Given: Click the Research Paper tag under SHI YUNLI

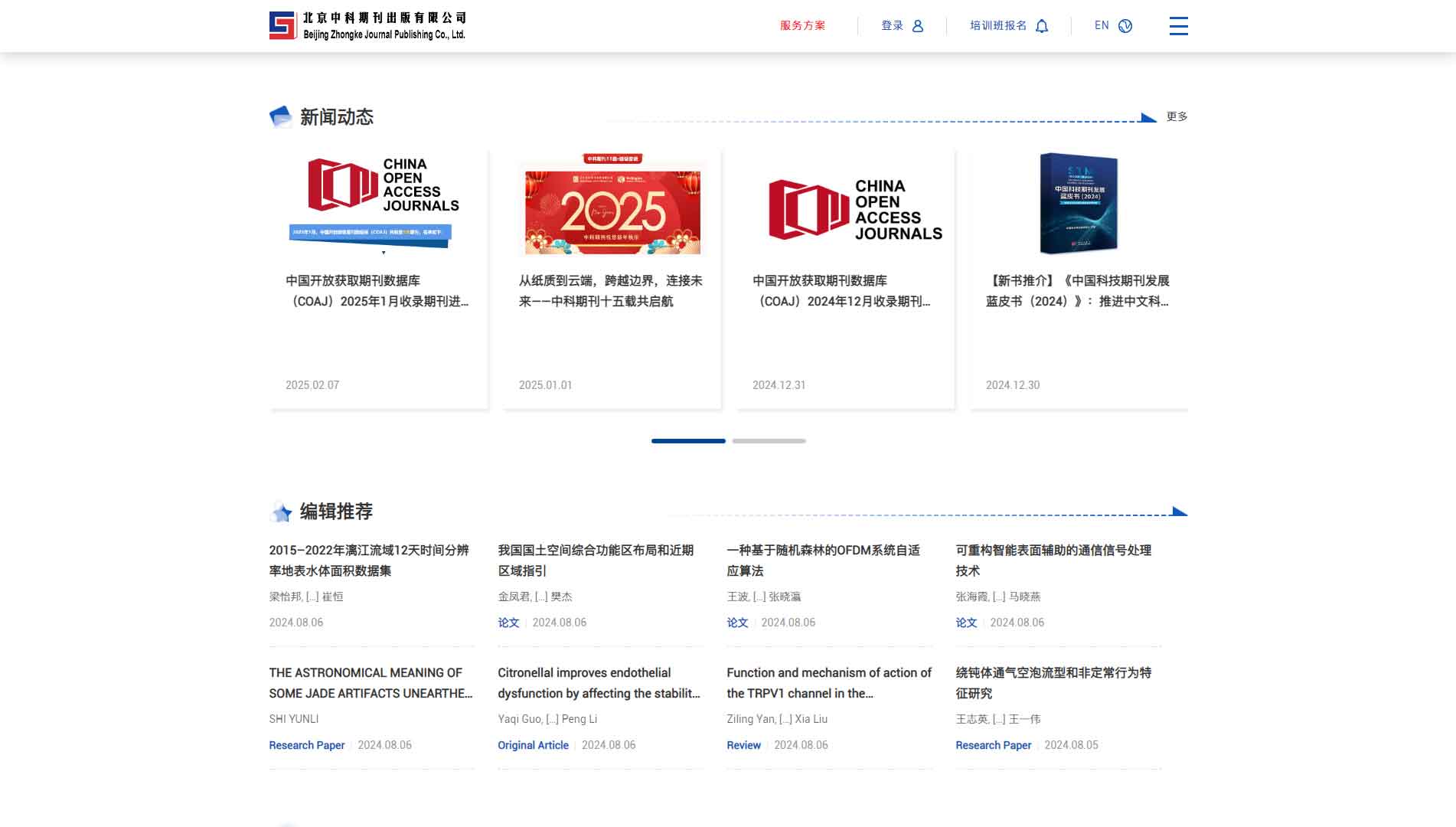Looking at the screenshot, I should click(307, 745).
